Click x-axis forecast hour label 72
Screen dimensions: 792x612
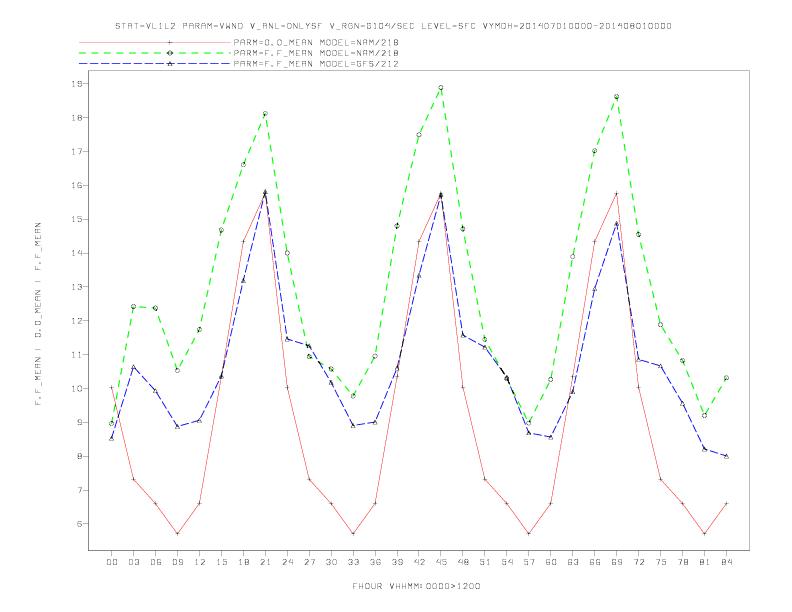click(x=639, y=562)
